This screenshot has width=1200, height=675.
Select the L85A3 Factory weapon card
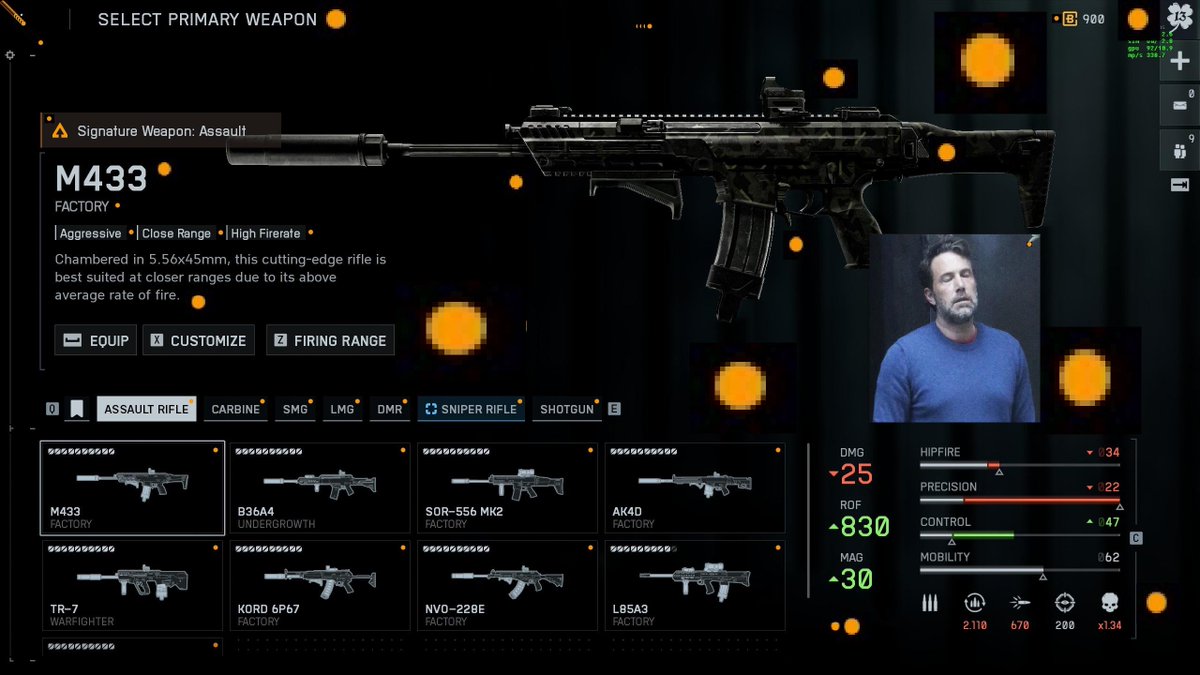coord(695,586)
